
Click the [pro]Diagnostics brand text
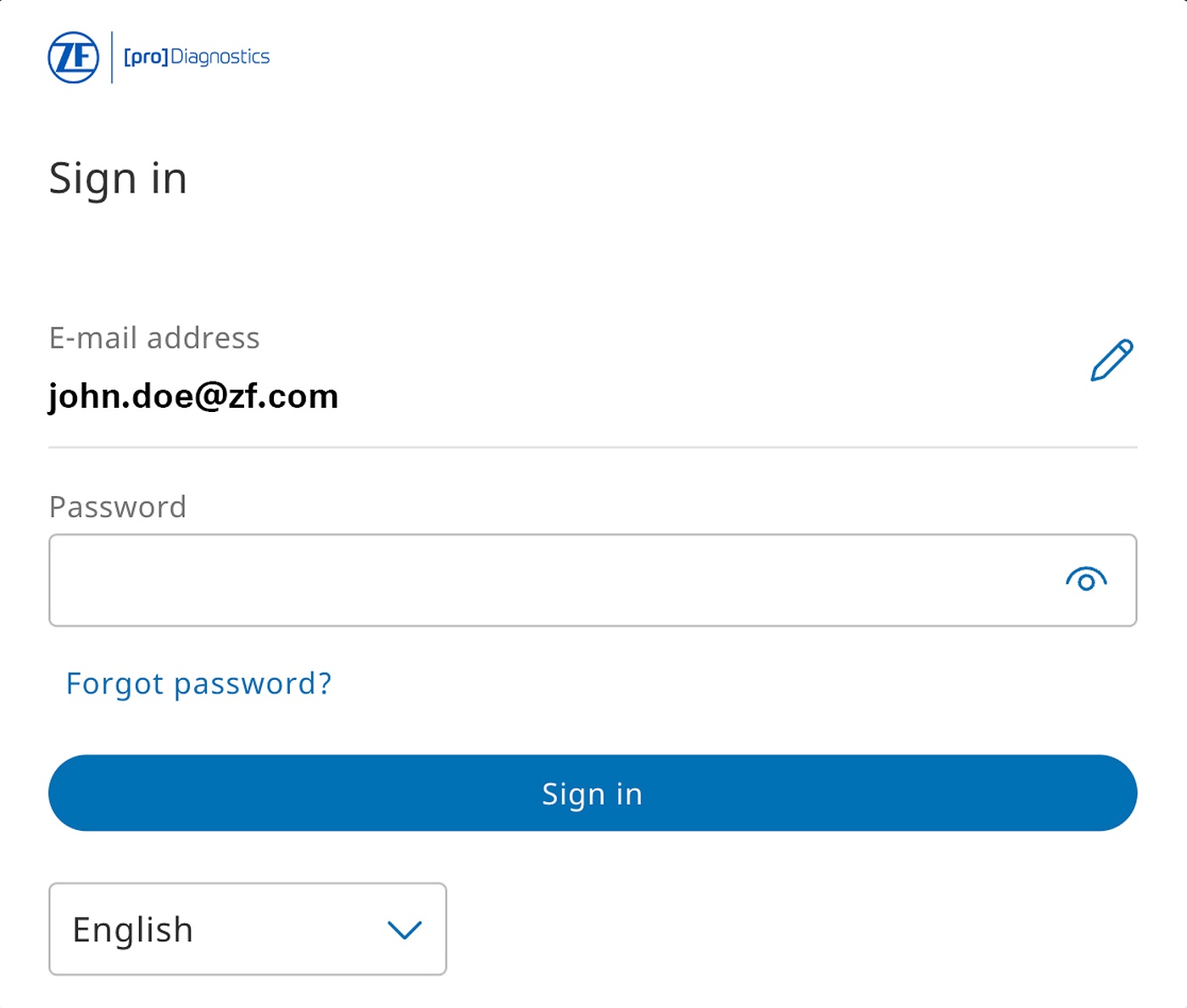tap(197, 57)
